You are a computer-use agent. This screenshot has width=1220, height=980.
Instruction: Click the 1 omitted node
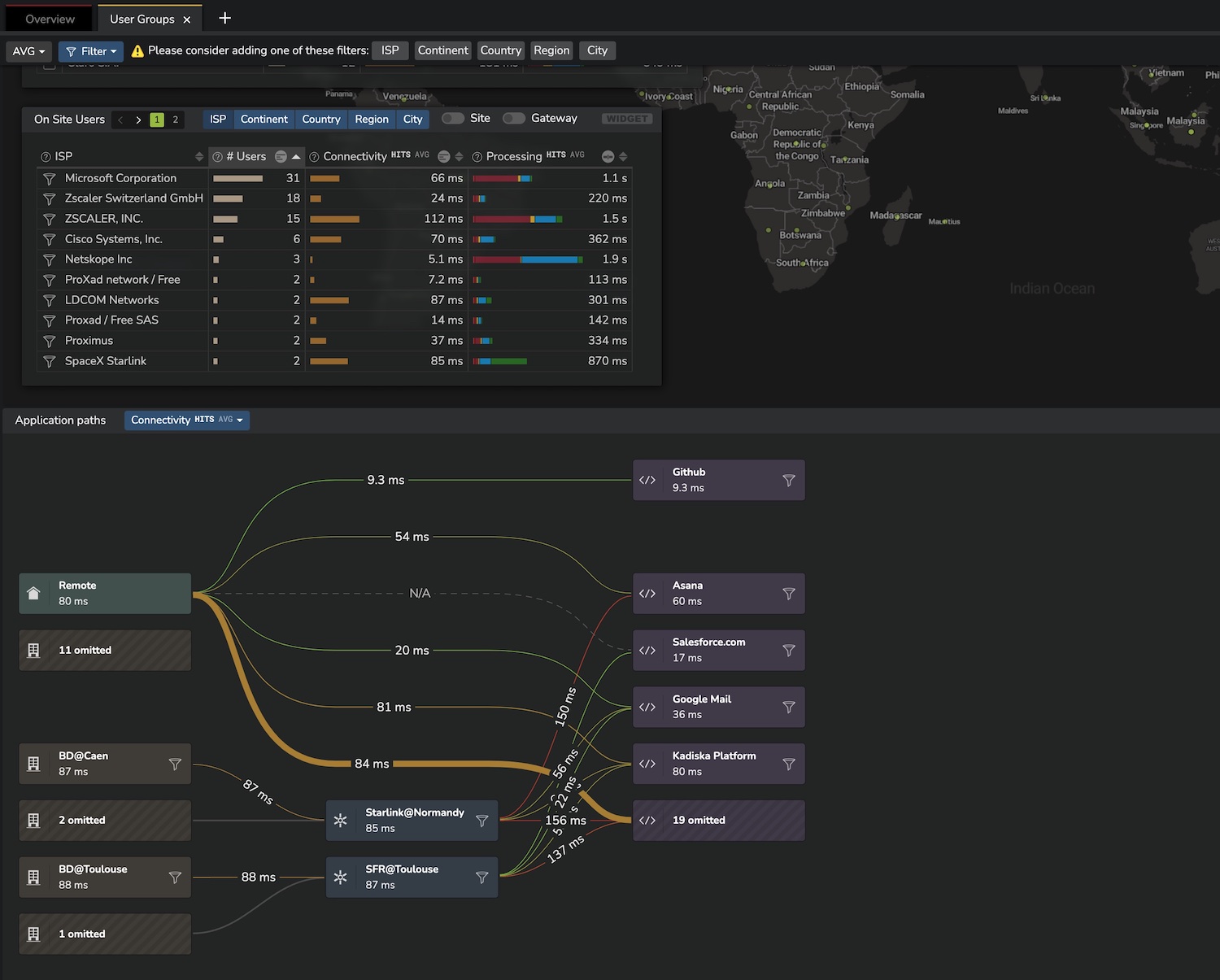coord(105,934)
